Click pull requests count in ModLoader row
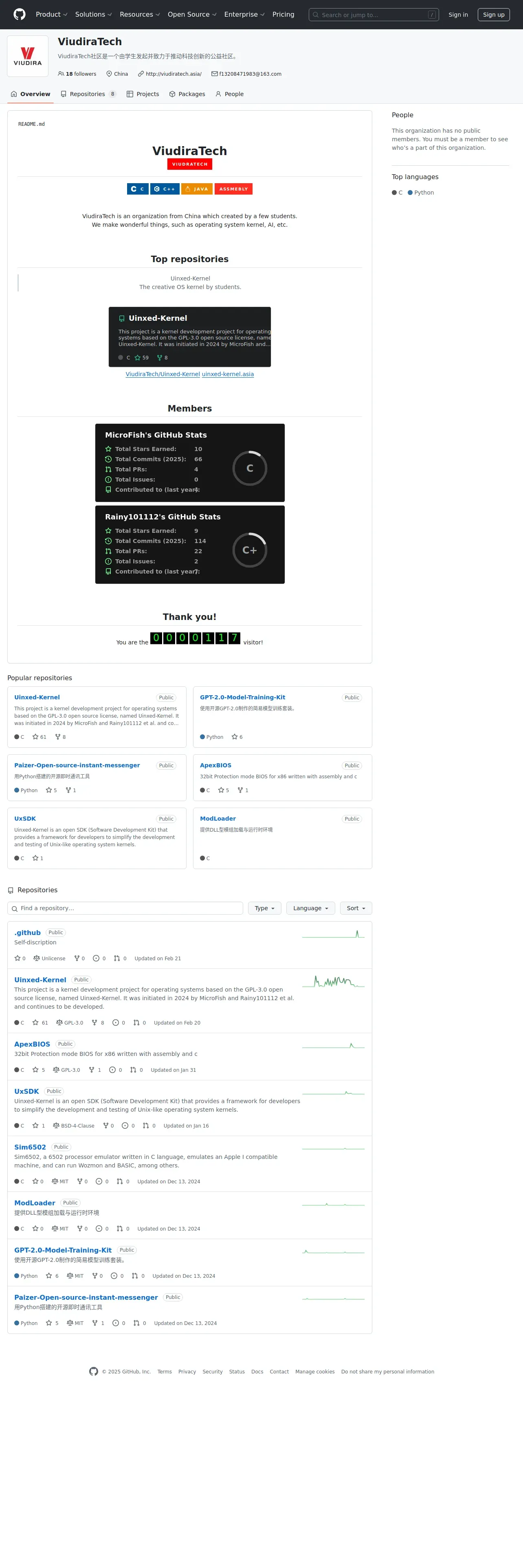Image resolution: width=523 pixels, height=1568 pixels. pyautogui.click(x=123, y=1229)
